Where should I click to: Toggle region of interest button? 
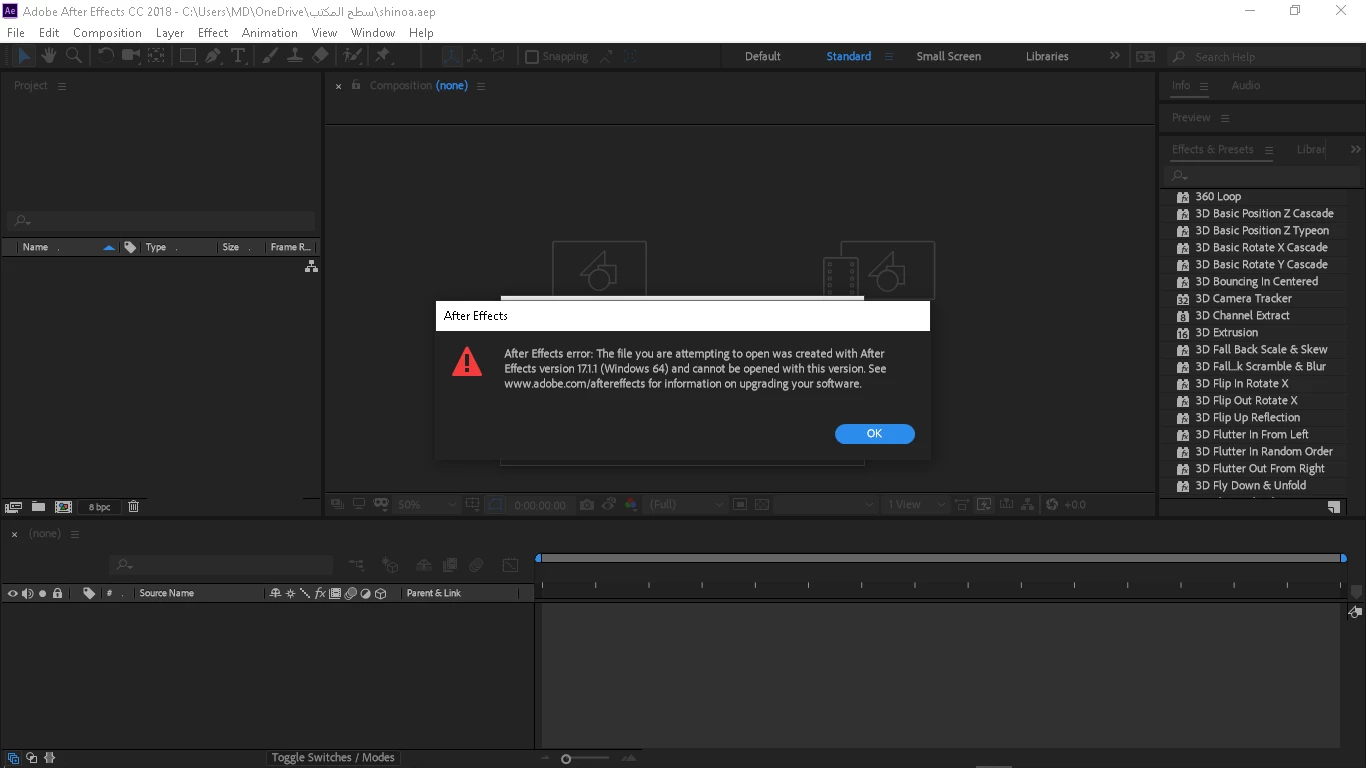(x=740, y=505)
